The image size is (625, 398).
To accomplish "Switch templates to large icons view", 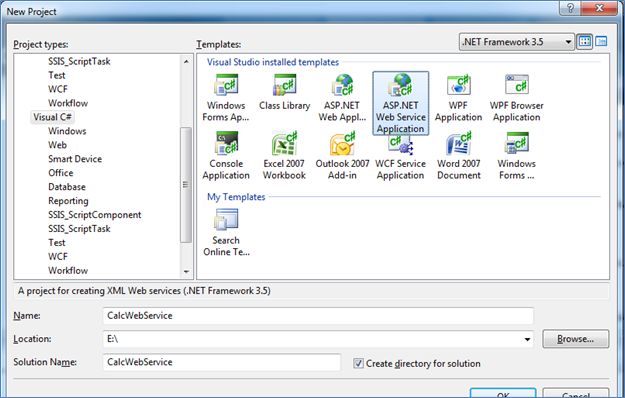I will [585, 41].
